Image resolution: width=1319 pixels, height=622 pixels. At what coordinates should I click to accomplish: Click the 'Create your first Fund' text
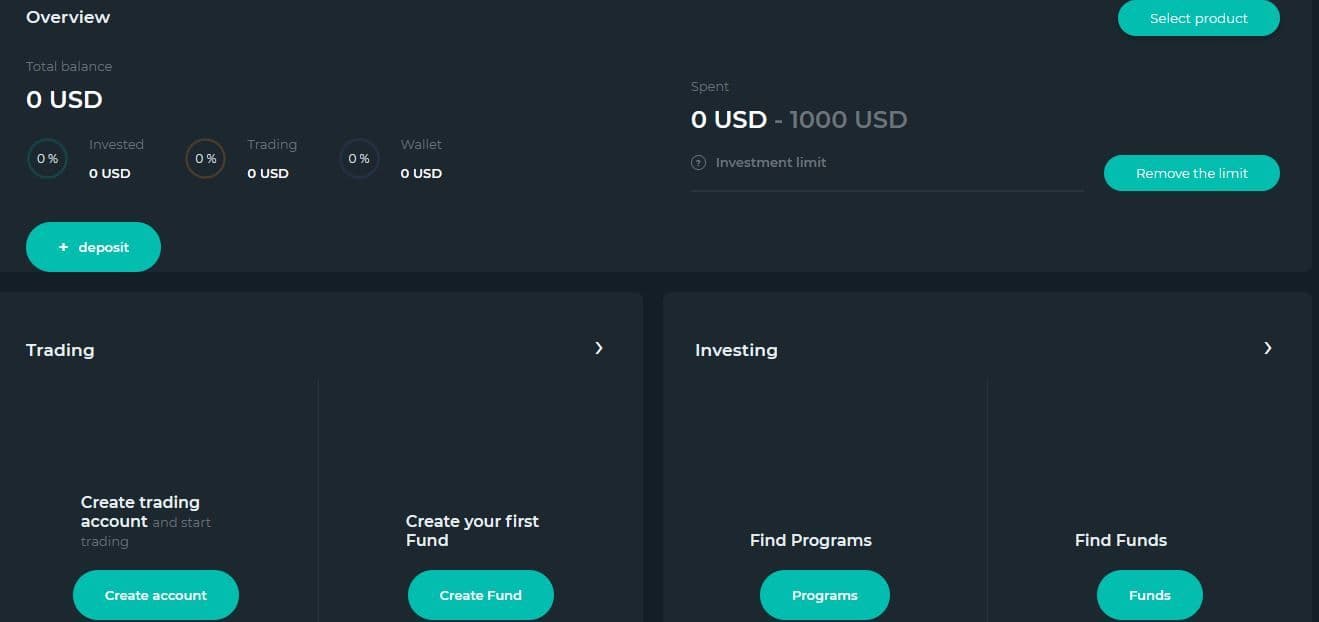point(472,531)
